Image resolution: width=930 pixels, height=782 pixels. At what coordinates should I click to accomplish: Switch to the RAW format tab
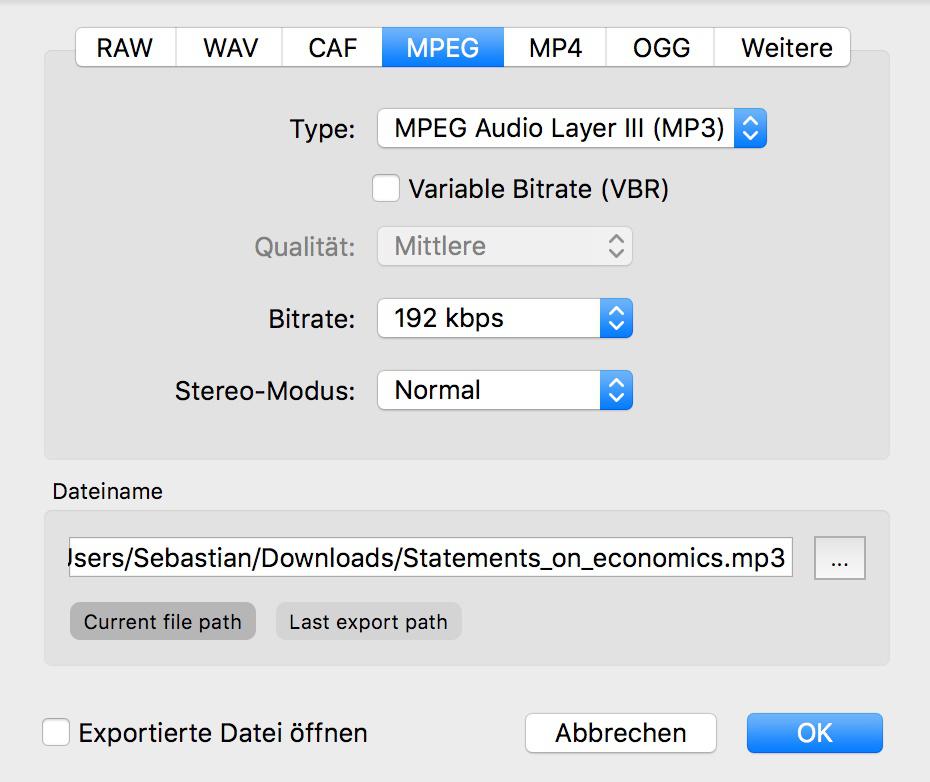125,47
